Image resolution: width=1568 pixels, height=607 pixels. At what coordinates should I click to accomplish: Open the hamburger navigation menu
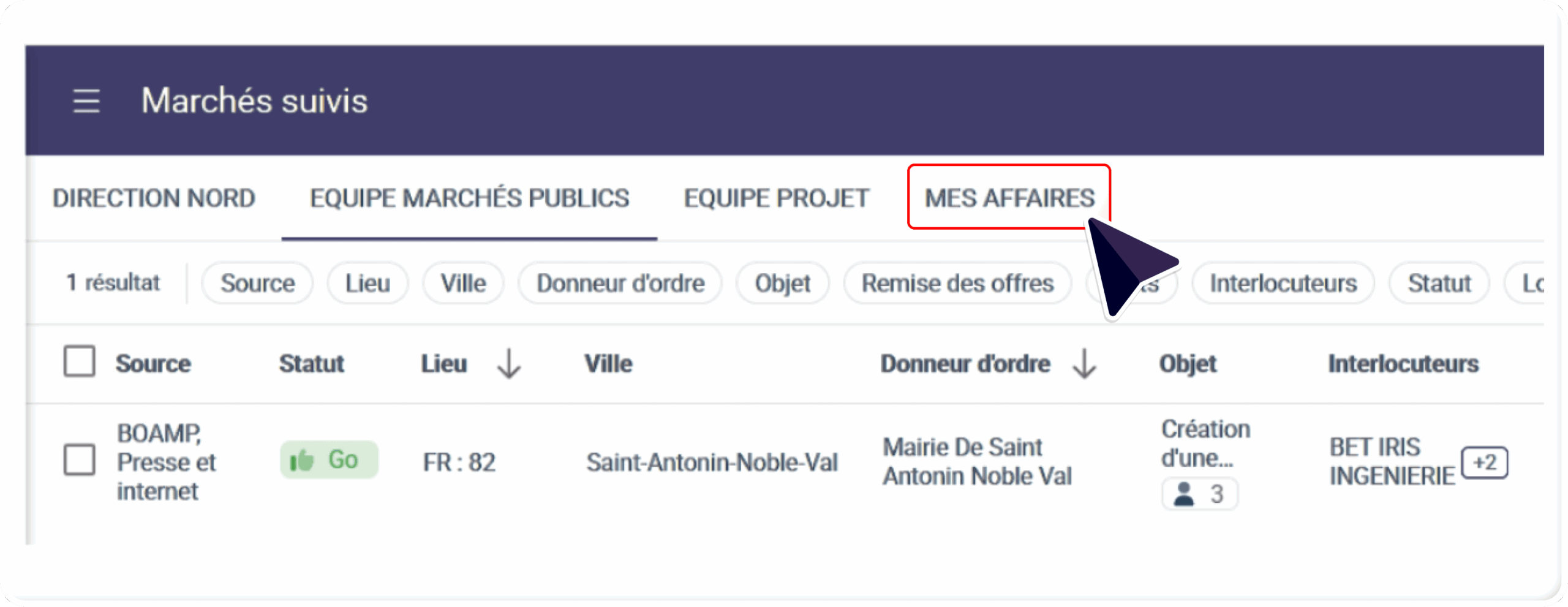[x=86, y=100]
